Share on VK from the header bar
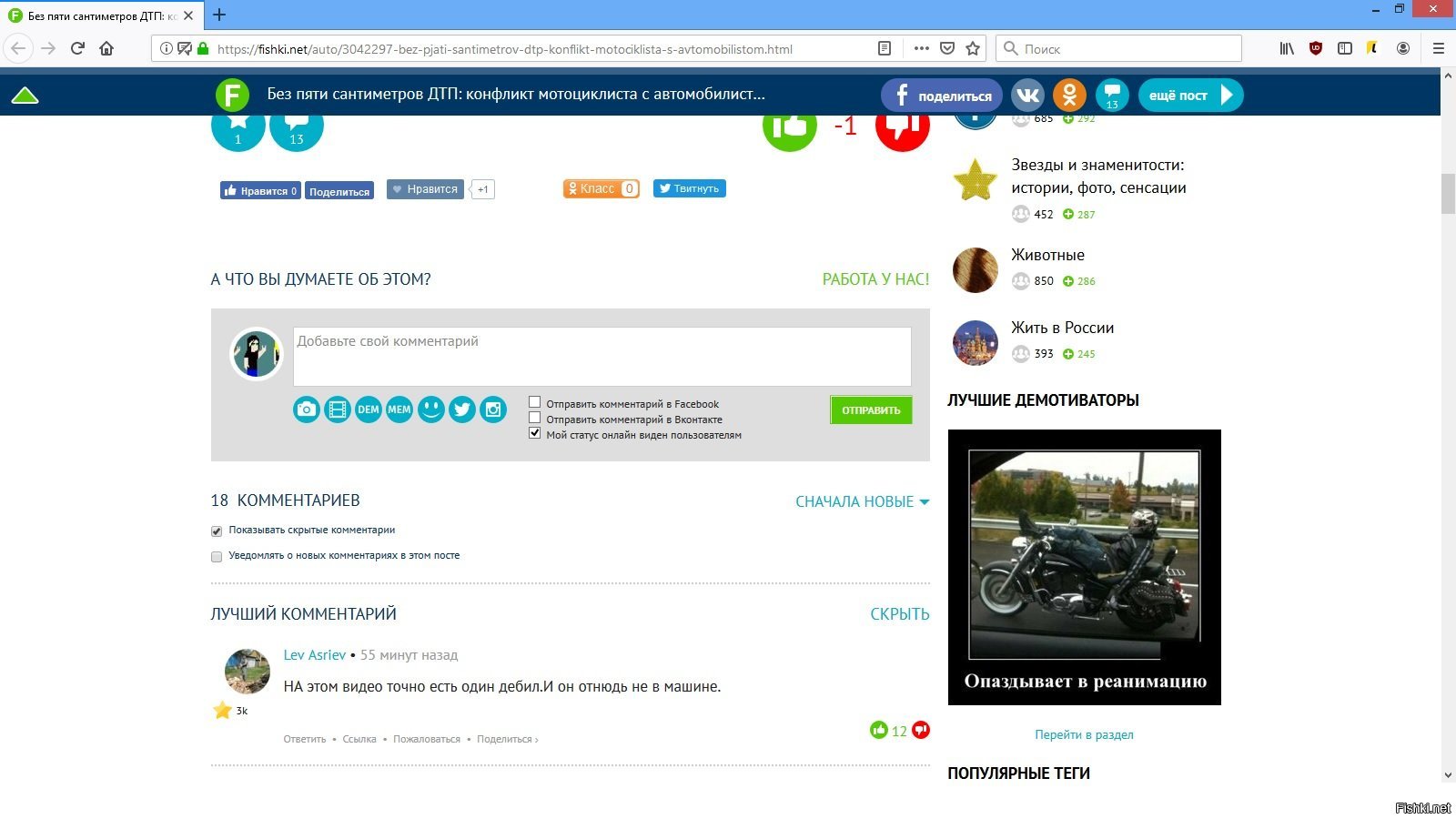This screenshot has height=819, width=1456. (1027, 95)
